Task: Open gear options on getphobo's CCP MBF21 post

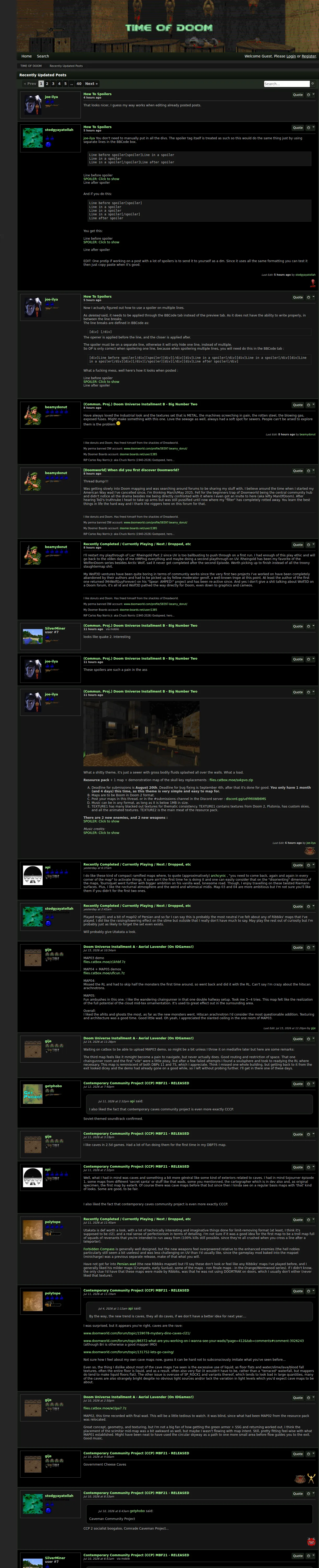Action: (x=309, y=1084)
